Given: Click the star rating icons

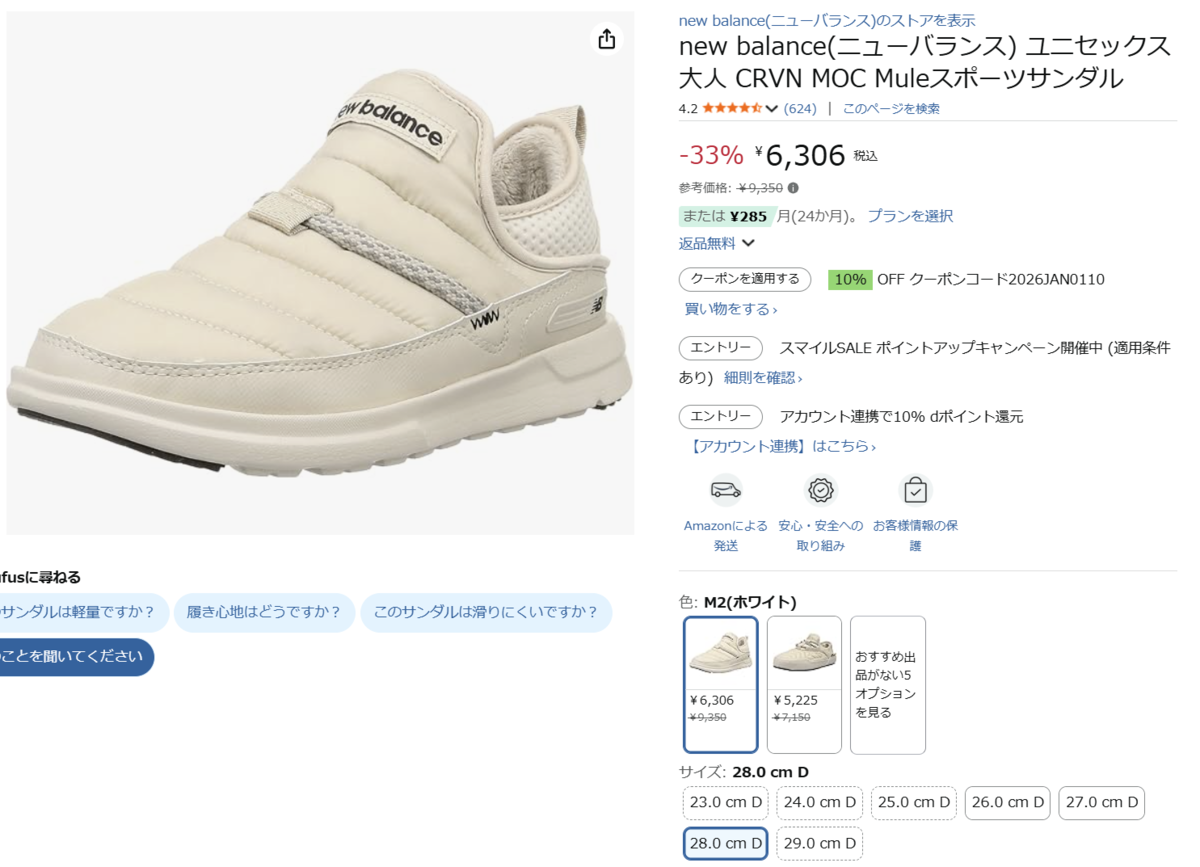Looking at the screenshot, I should [732, 108].
